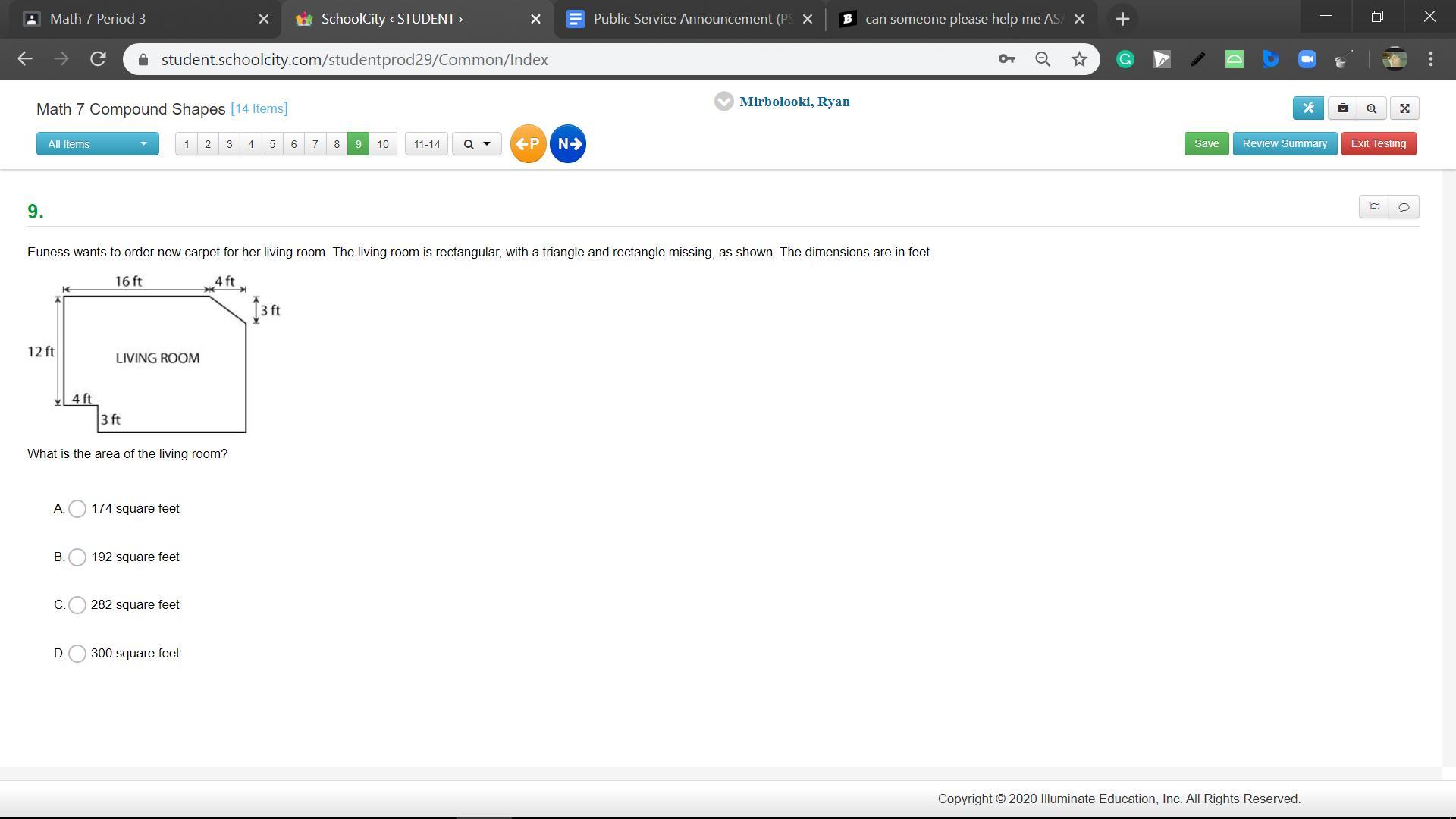The image size is (1456, 819).
Task: Pick answer C, 282 square feet
Action: tap(77, 605)
